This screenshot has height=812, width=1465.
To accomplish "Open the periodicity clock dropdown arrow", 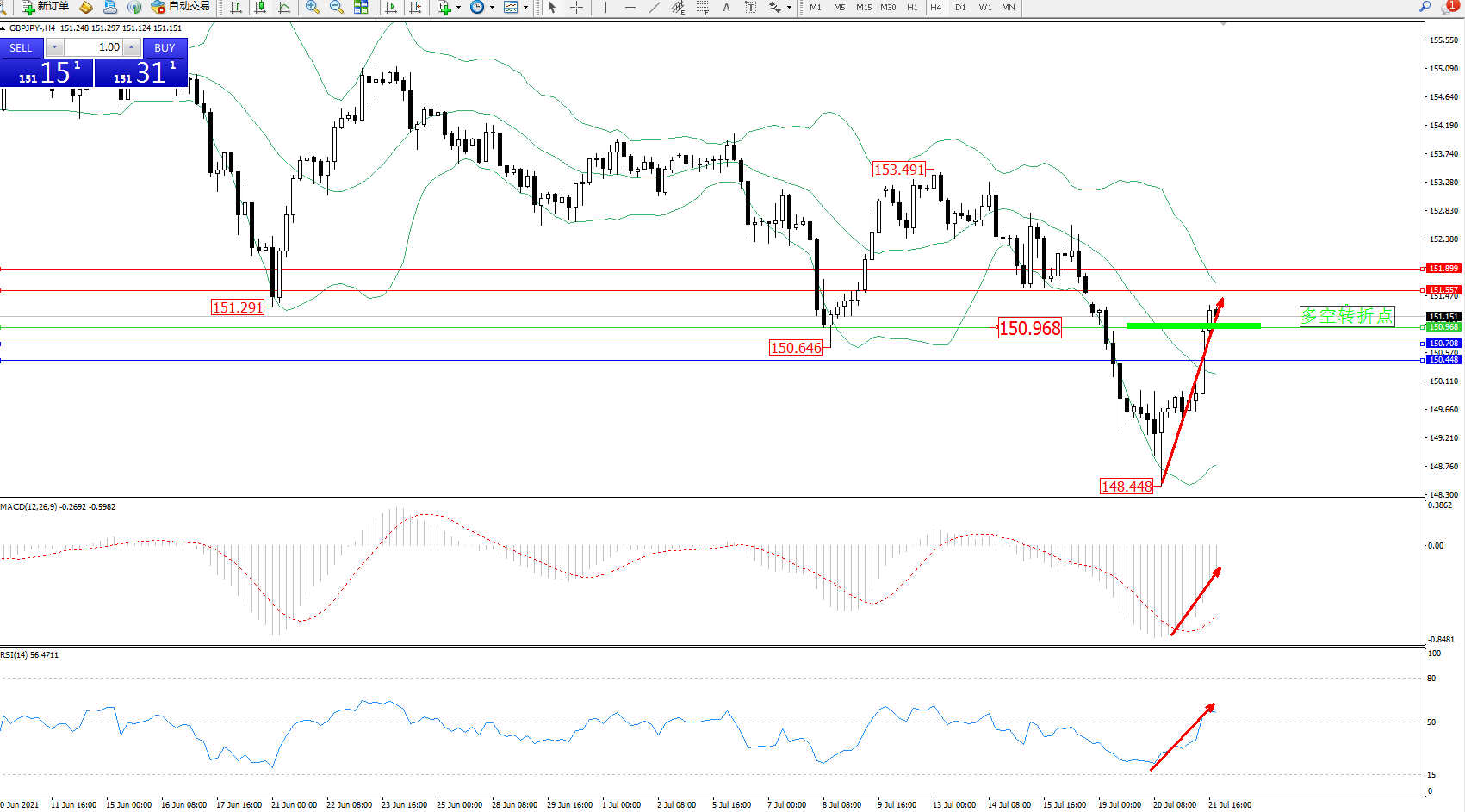I will tap(492, 7).
